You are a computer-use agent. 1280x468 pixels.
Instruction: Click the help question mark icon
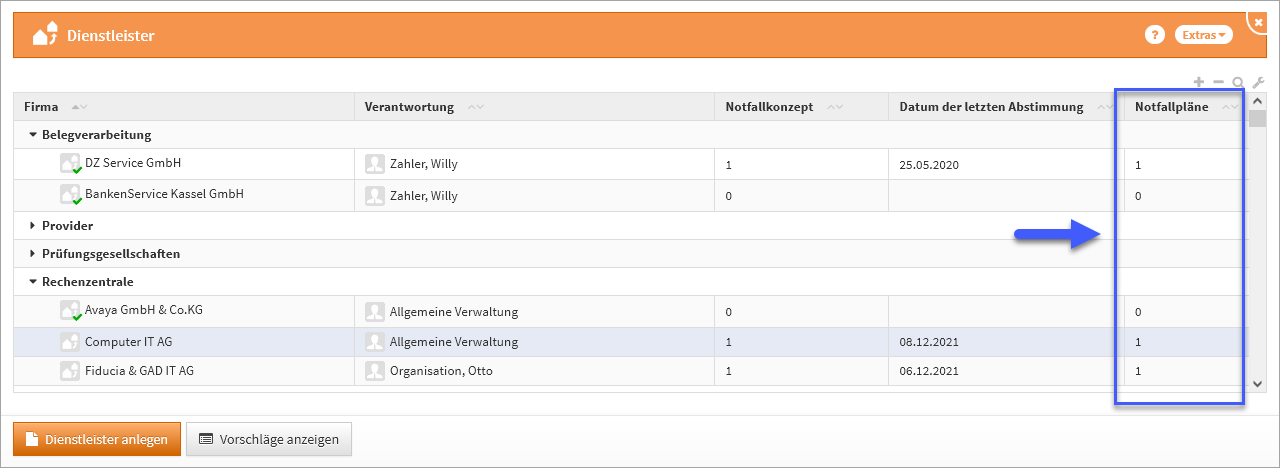pyautogui.click(x=1154, y=35)
